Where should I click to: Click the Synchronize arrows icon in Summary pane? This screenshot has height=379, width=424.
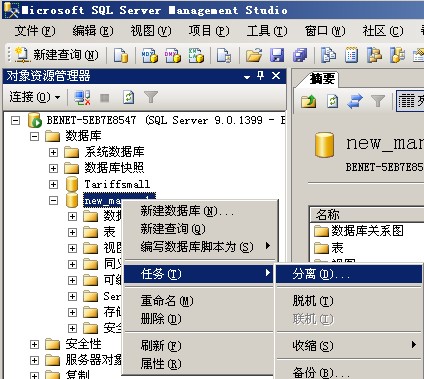[355, 101]
